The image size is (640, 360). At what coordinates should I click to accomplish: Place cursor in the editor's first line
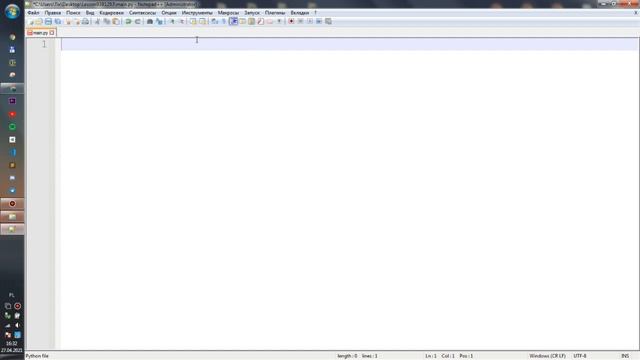coord(349,44)
